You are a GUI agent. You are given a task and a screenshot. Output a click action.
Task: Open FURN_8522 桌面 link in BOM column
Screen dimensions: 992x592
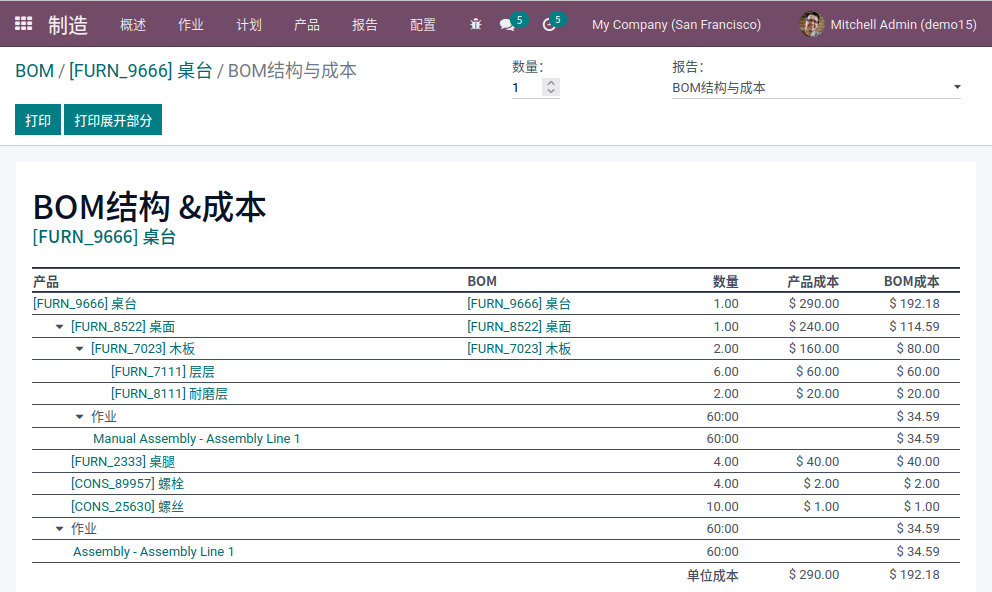pyautogui.click(x=519, y=327)
